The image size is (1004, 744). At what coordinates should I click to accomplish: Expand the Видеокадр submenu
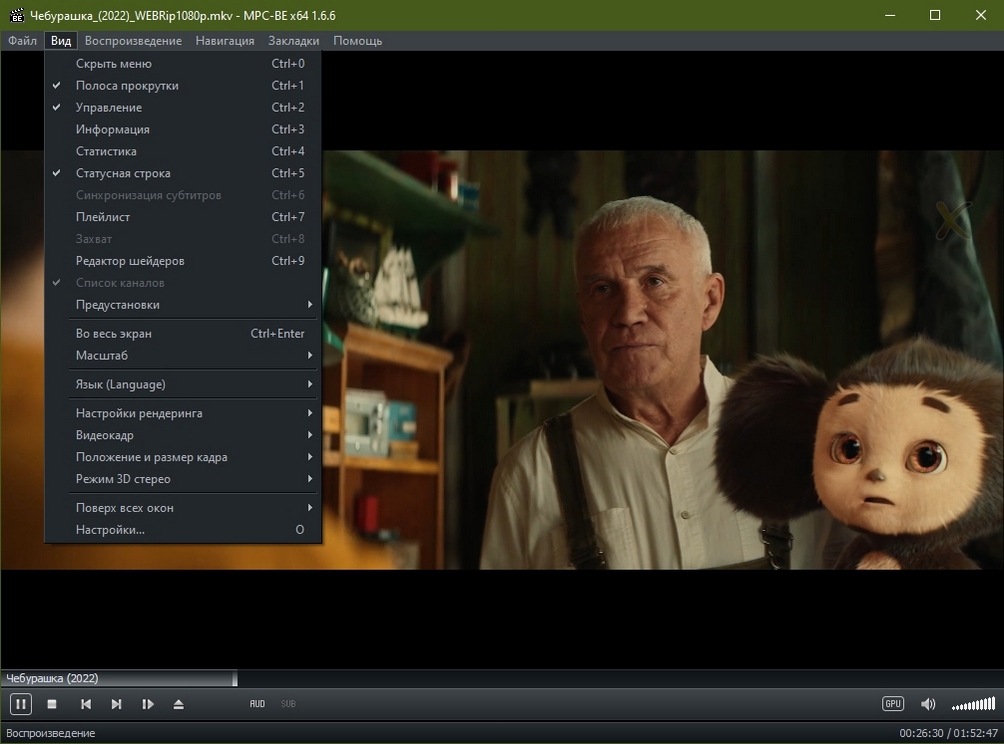[x=183, y=435]
